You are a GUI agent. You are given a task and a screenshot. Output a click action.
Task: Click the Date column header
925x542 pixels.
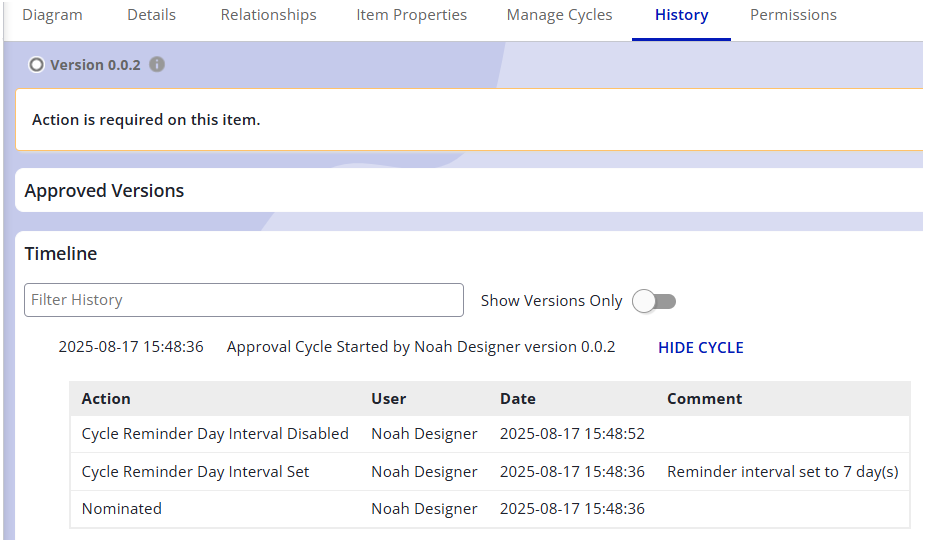click(x=518, y=399)
